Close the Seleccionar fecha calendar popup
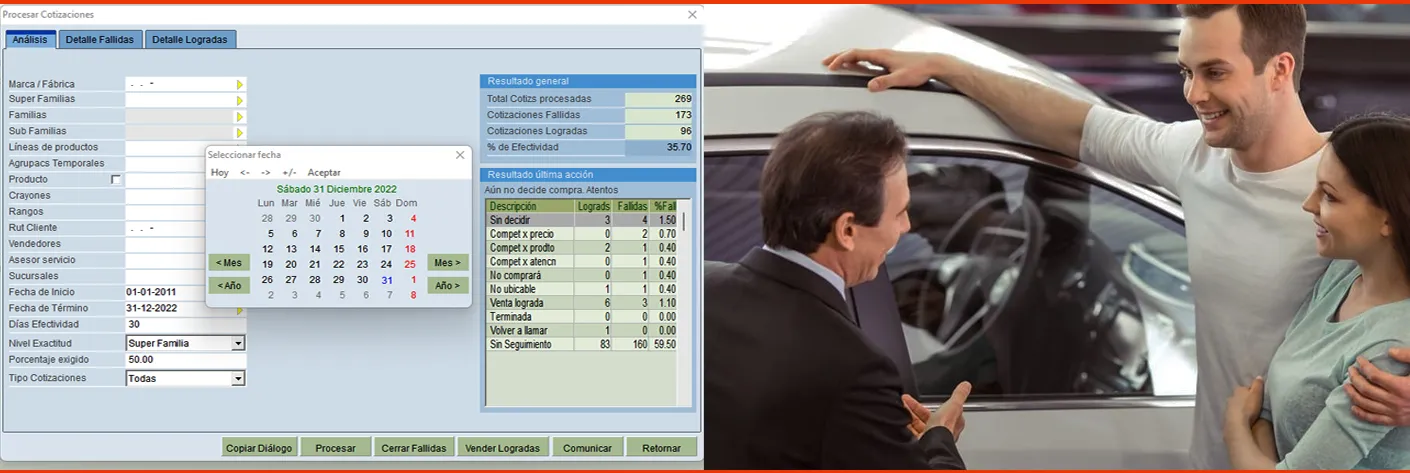Image resolution: width=1410 pixels, height=473 pixels. pos(460,155)
